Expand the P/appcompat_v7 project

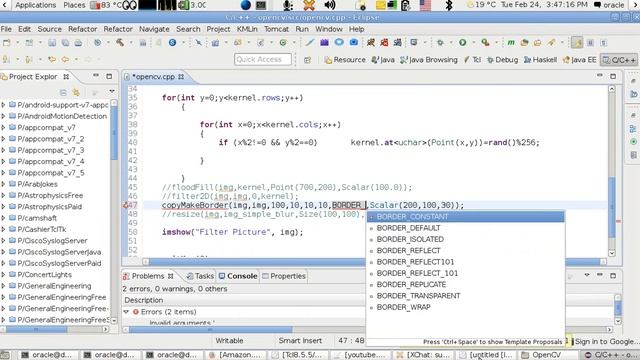(x=3, y=127)
